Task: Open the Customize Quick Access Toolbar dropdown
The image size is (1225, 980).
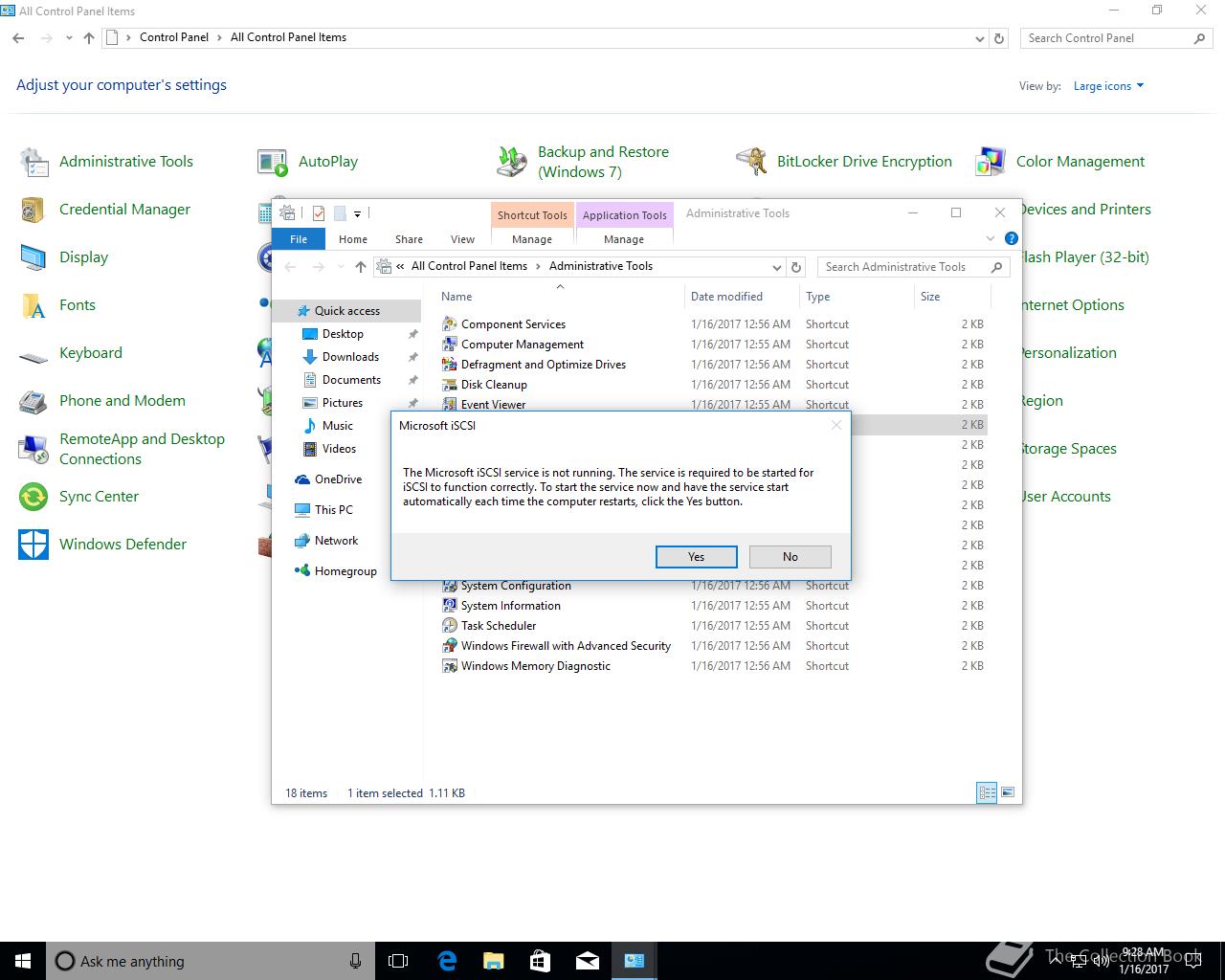Action: click(358, 214)
